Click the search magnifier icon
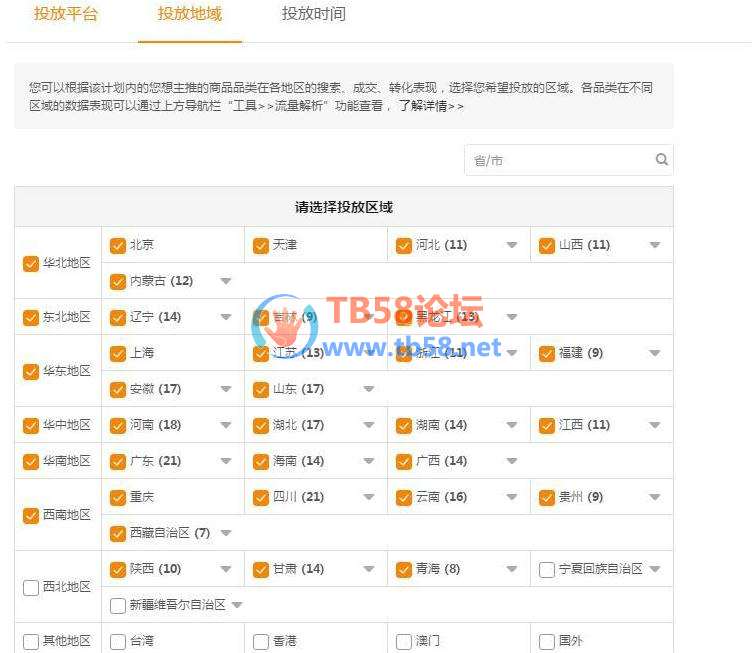 pyautogui.click(x=661, y=160)
